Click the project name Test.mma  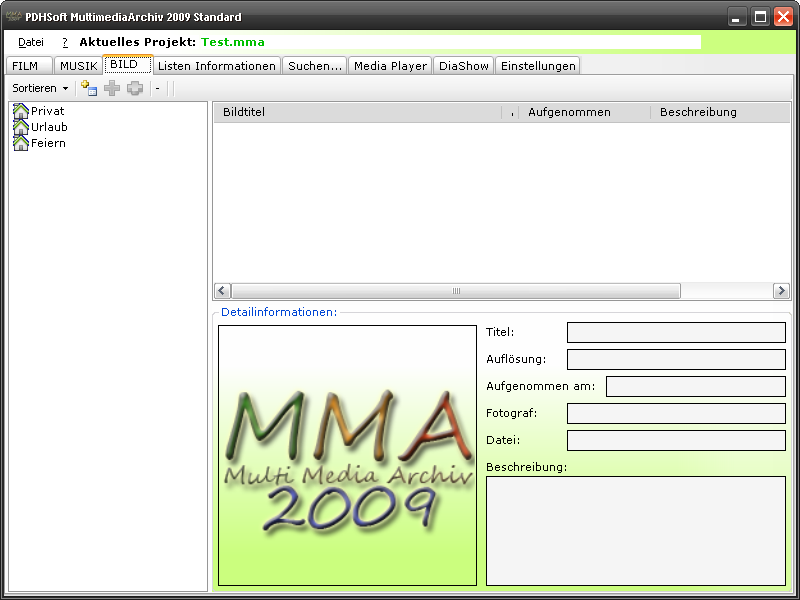point(233,42)
